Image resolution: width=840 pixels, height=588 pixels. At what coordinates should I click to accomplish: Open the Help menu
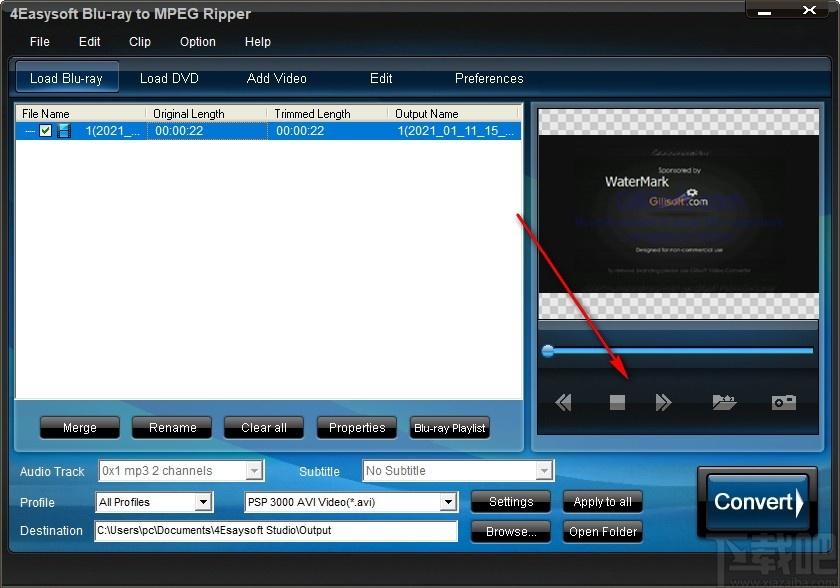tap(258, 42)
